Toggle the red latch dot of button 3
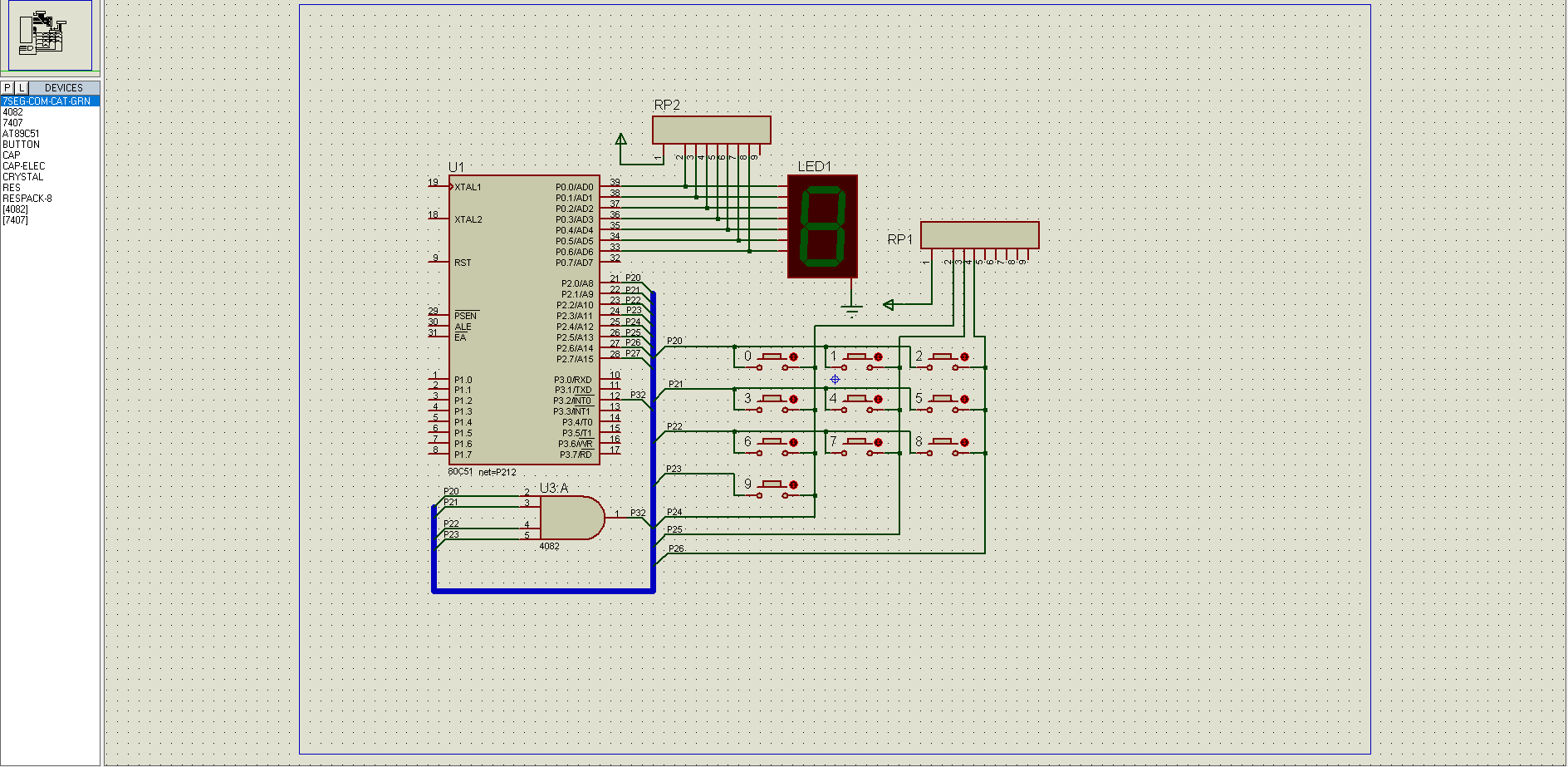 point(793,399)
